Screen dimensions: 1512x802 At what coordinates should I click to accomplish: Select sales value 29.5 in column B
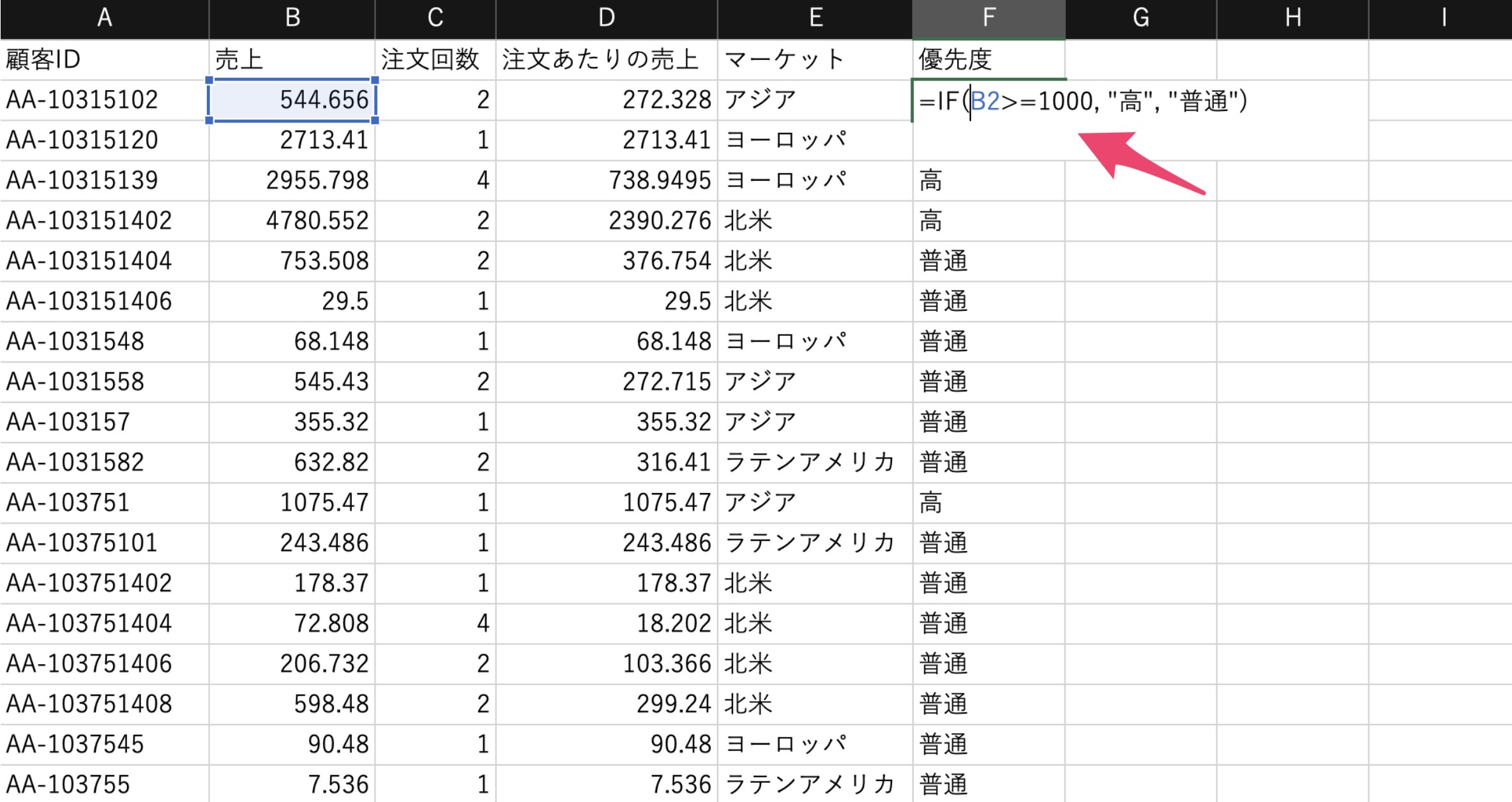[x=292, y=301]
